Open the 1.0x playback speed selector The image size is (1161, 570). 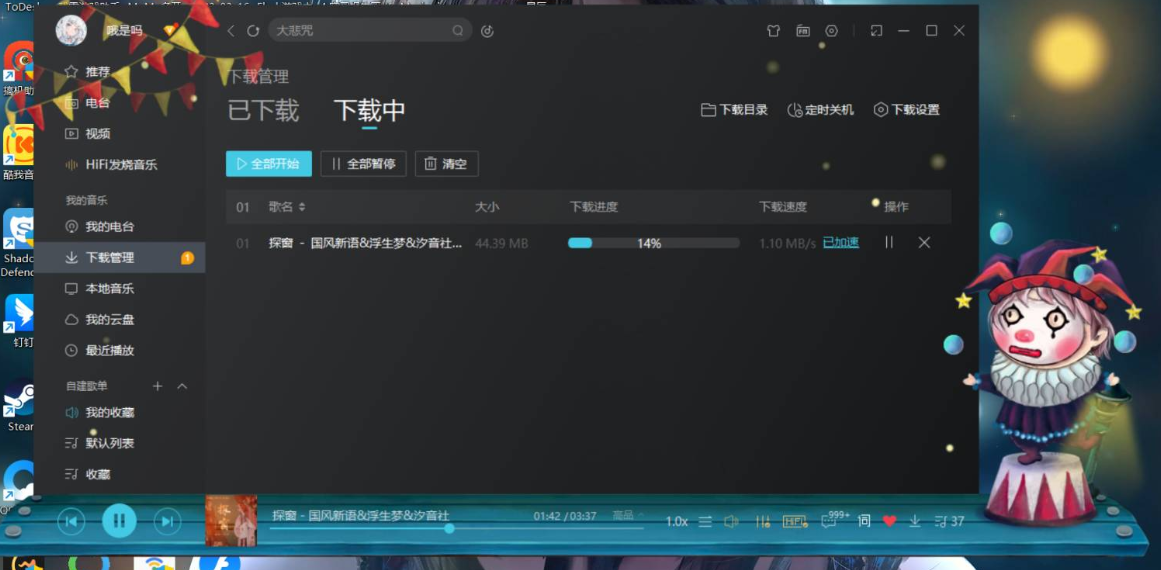[677, 521]
